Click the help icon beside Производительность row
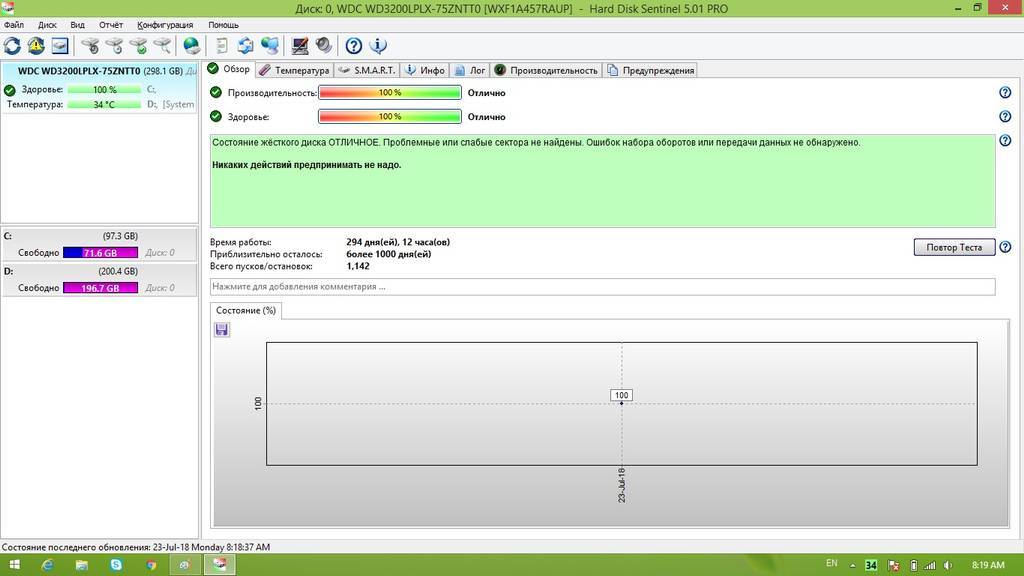 coord(1005,93)
